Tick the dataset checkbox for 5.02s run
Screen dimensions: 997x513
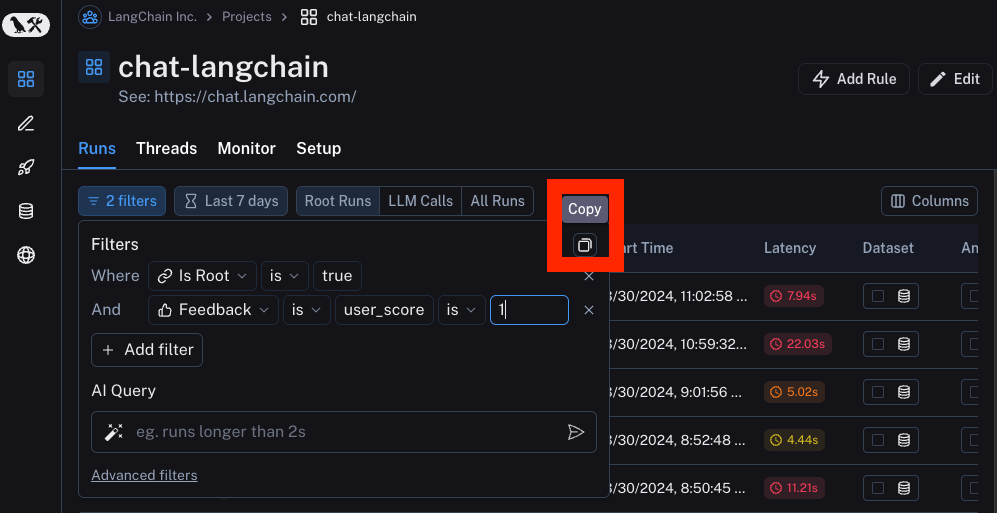878,392
